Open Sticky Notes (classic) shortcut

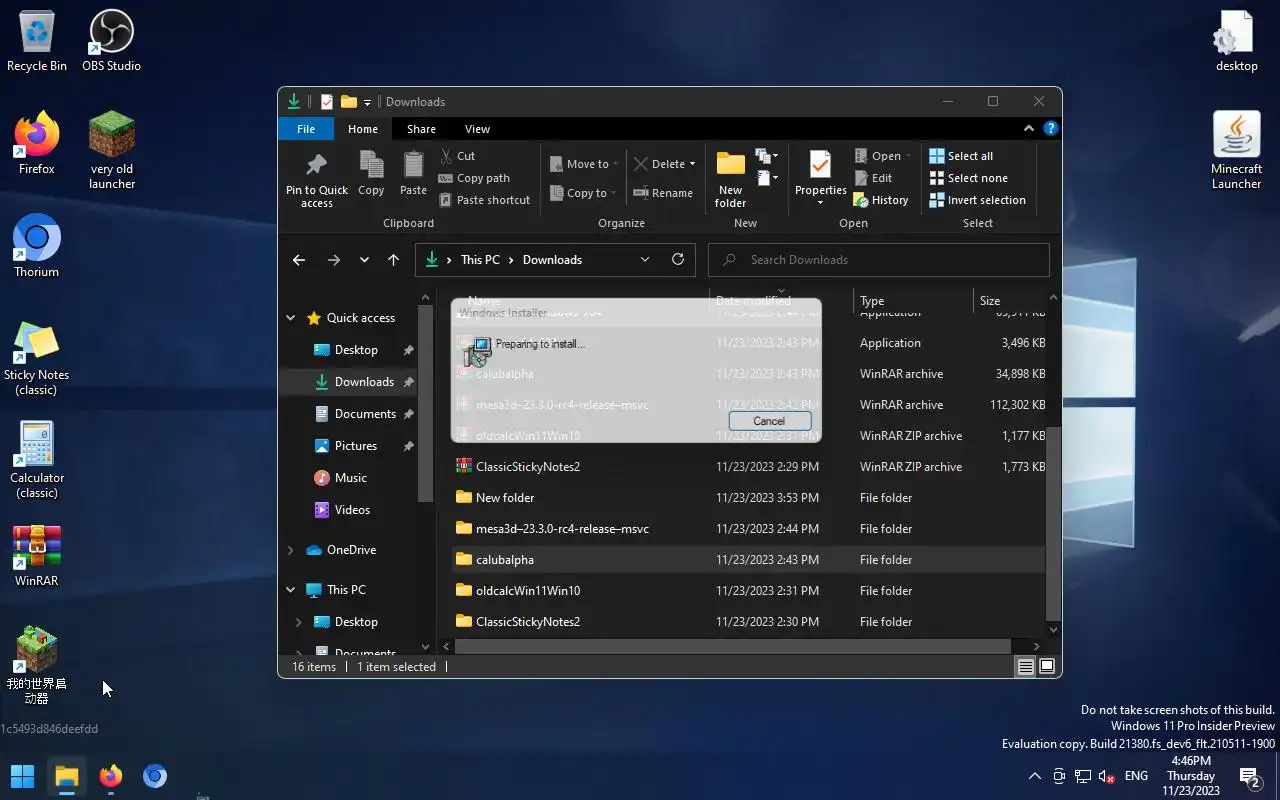pos(36,358)
